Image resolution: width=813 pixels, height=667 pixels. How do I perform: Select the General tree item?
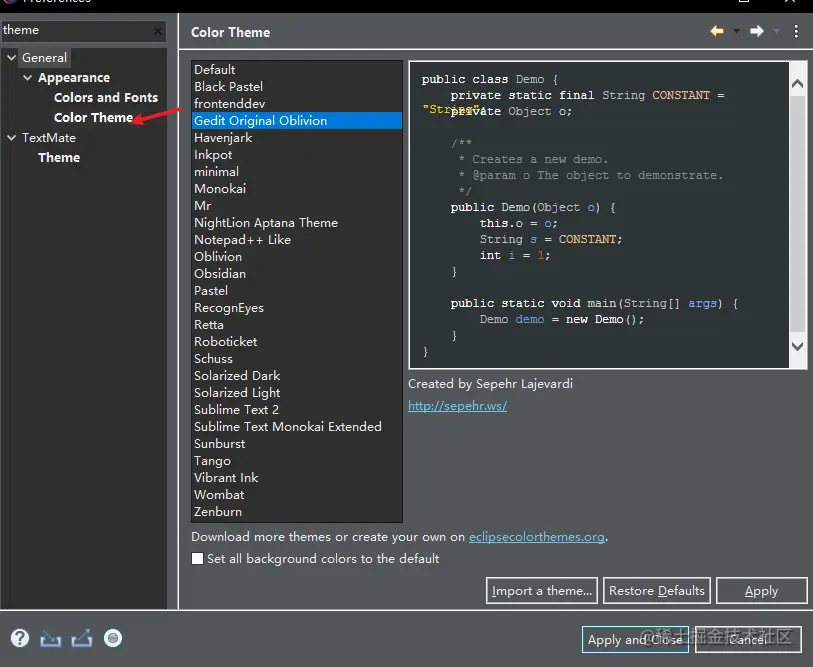pos(44,58)
